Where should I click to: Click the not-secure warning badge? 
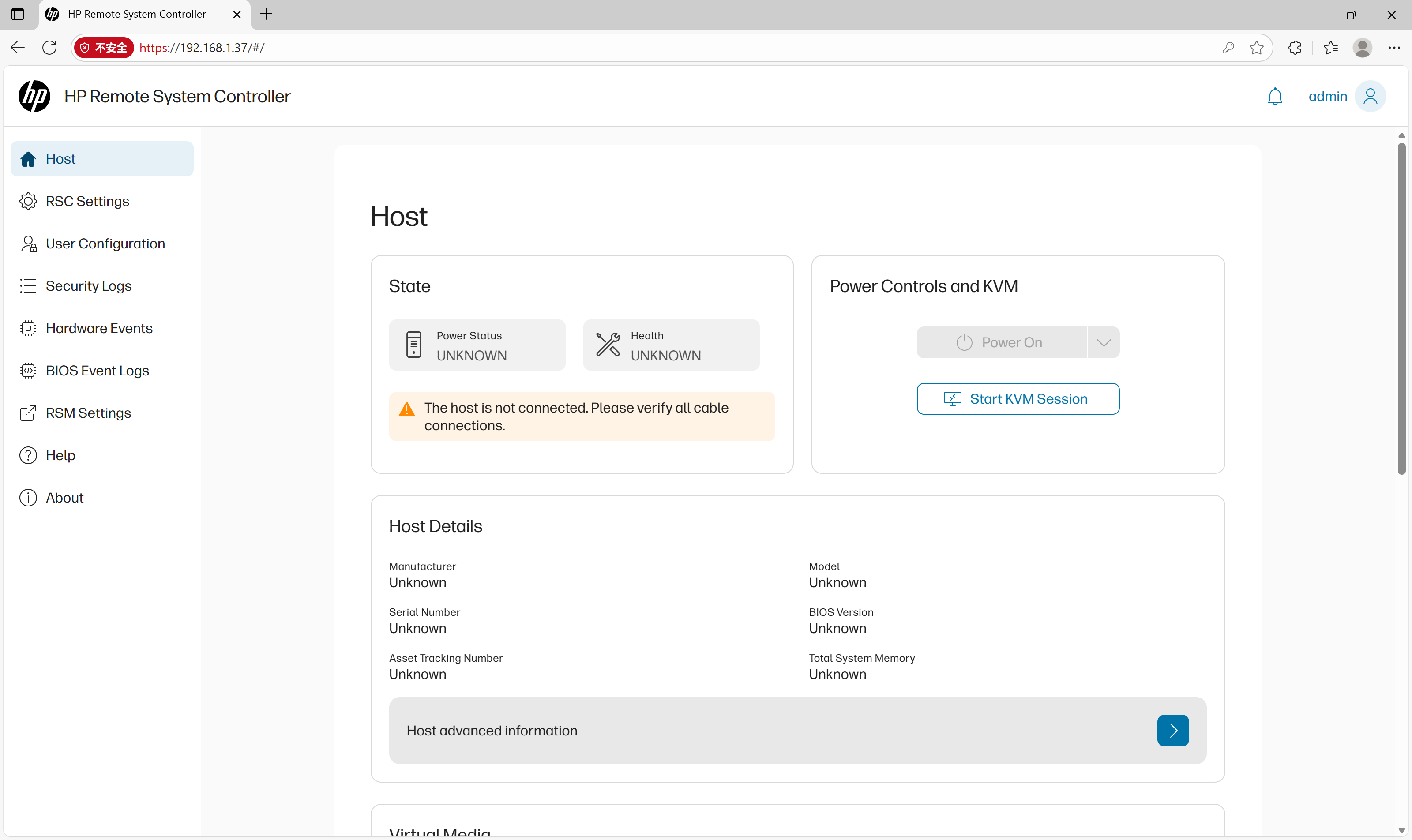click(x=104, y=48)
